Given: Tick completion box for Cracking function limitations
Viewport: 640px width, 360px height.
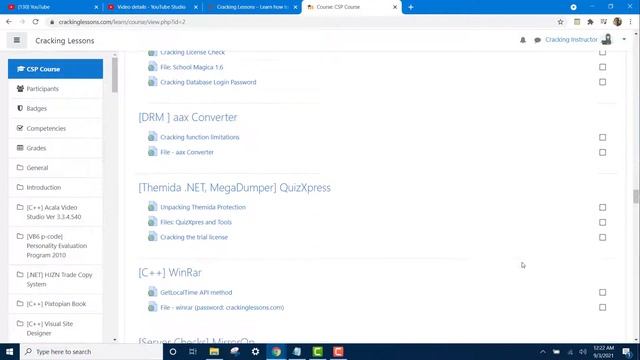Looking at the screenshot, I should (602, 137).
